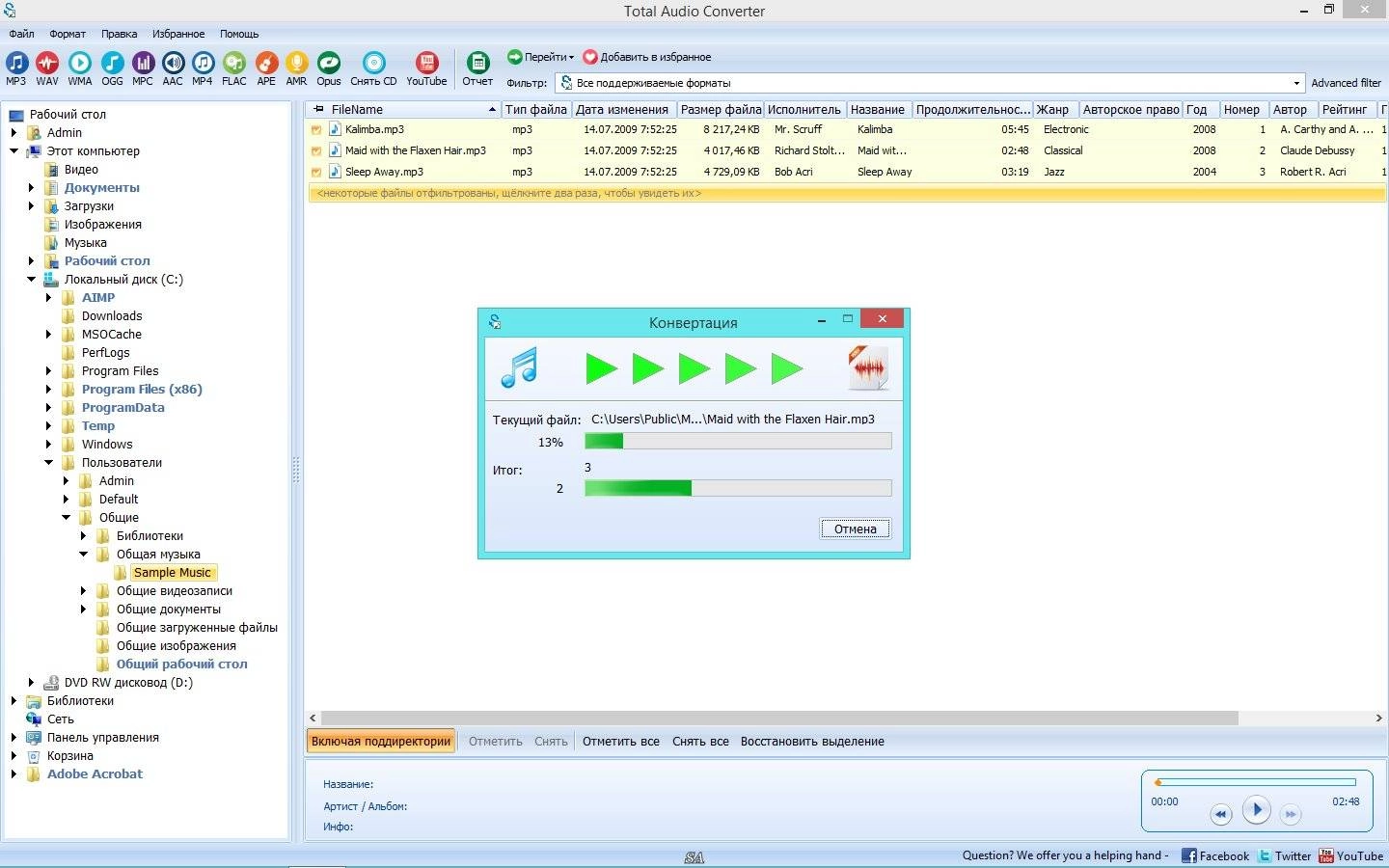Select the Музыка folder in tree

[x=86, y=243]
